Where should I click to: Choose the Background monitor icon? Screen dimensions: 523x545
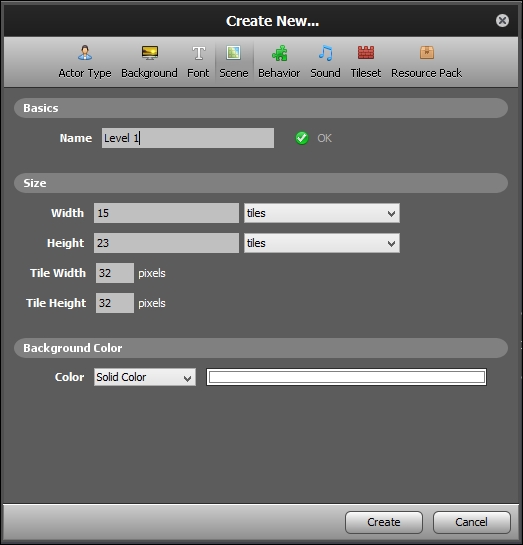[x=150, y=53]
